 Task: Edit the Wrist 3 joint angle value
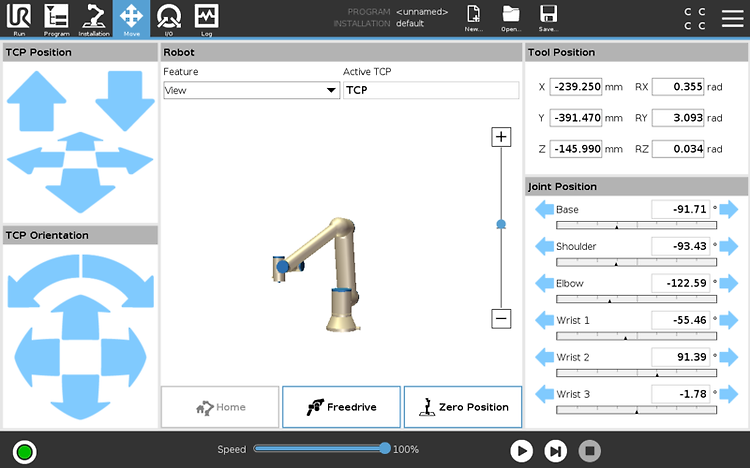(x=681, y=394)
